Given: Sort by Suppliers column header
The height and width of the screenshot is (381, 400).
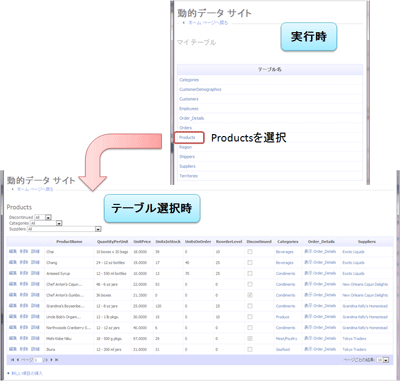Looking at the screenshot, I should tap(367, 242).
